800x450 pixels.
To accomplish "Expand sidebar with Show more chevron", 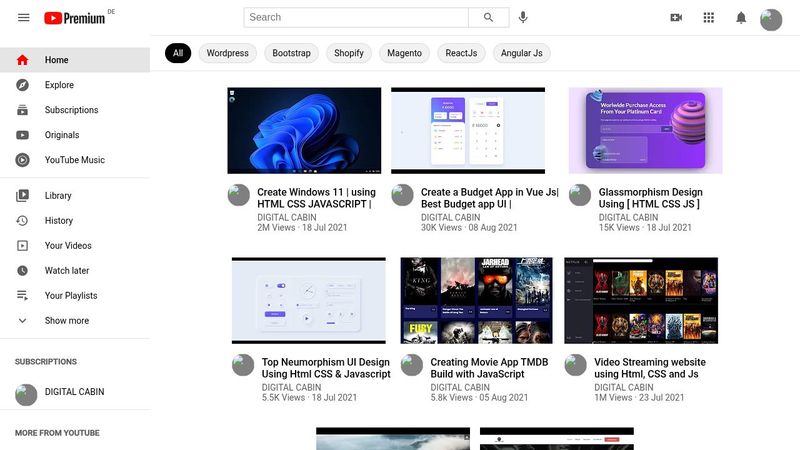I will tap(22, 320).
